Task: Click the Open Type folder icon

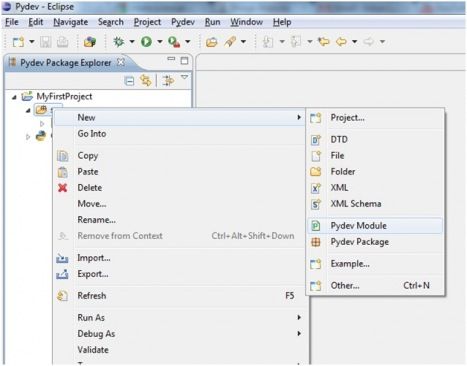Action: click(212, 42)
